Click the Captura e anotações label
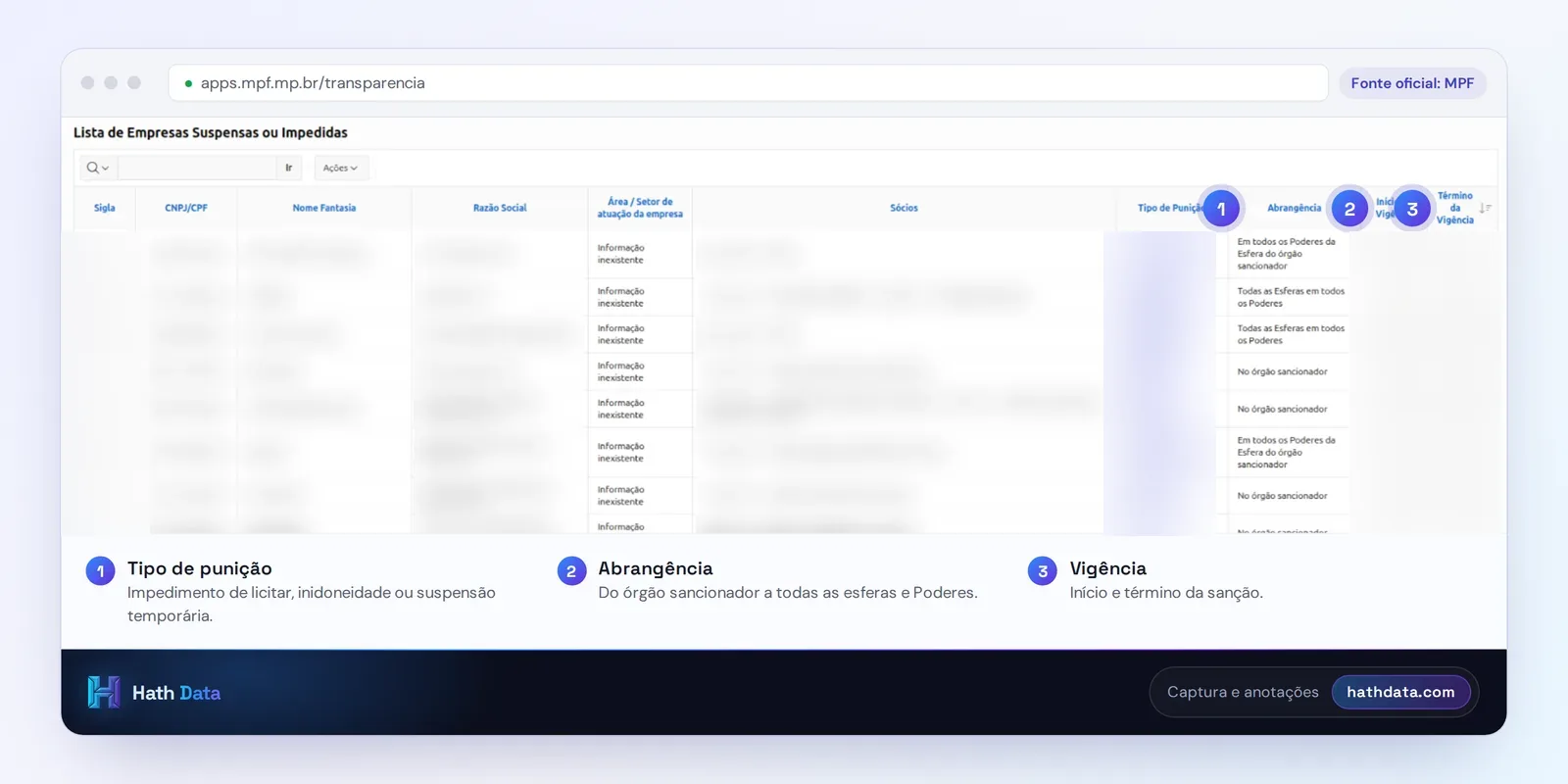 pyautogui.click(x=1243, y=692)
